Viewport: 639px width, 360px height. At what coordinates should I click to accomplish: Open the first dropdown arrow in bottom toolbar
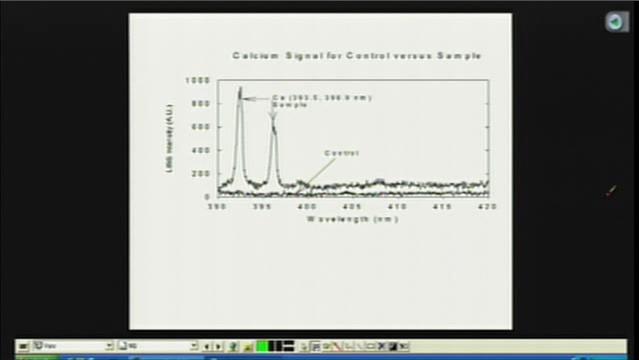pyautogui.click(x=109, y=346)
